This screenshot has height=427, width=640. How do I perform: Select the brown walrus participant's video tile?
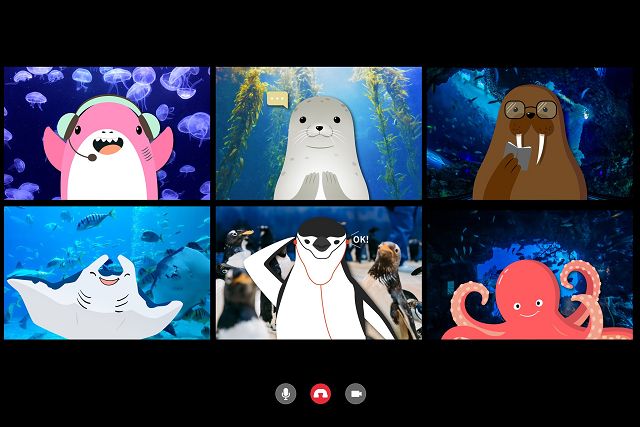tap(530, 133)
